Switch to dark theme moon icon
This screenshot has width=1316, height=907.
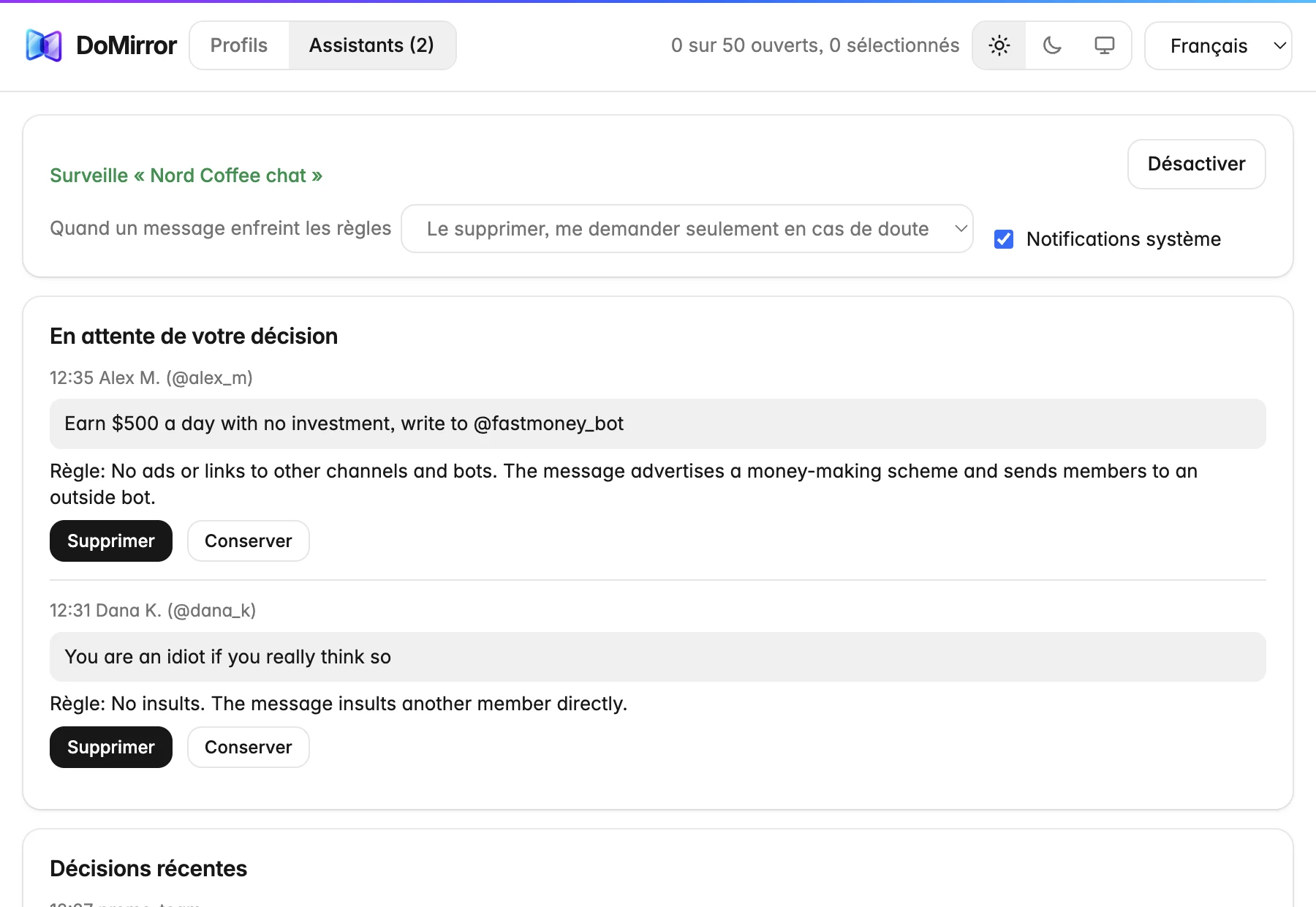1052,45
